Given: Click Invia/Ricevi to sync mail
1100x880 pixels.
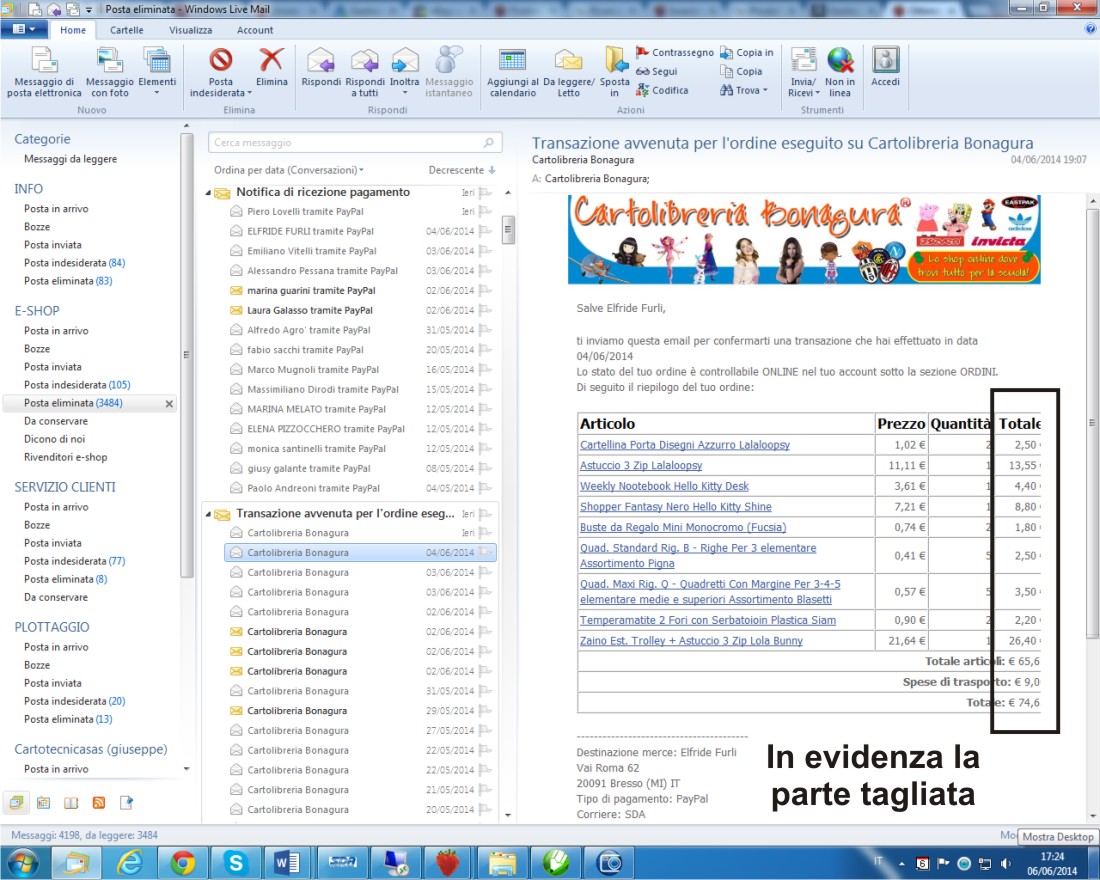Looking at the screenshot, I should point(803,72).
